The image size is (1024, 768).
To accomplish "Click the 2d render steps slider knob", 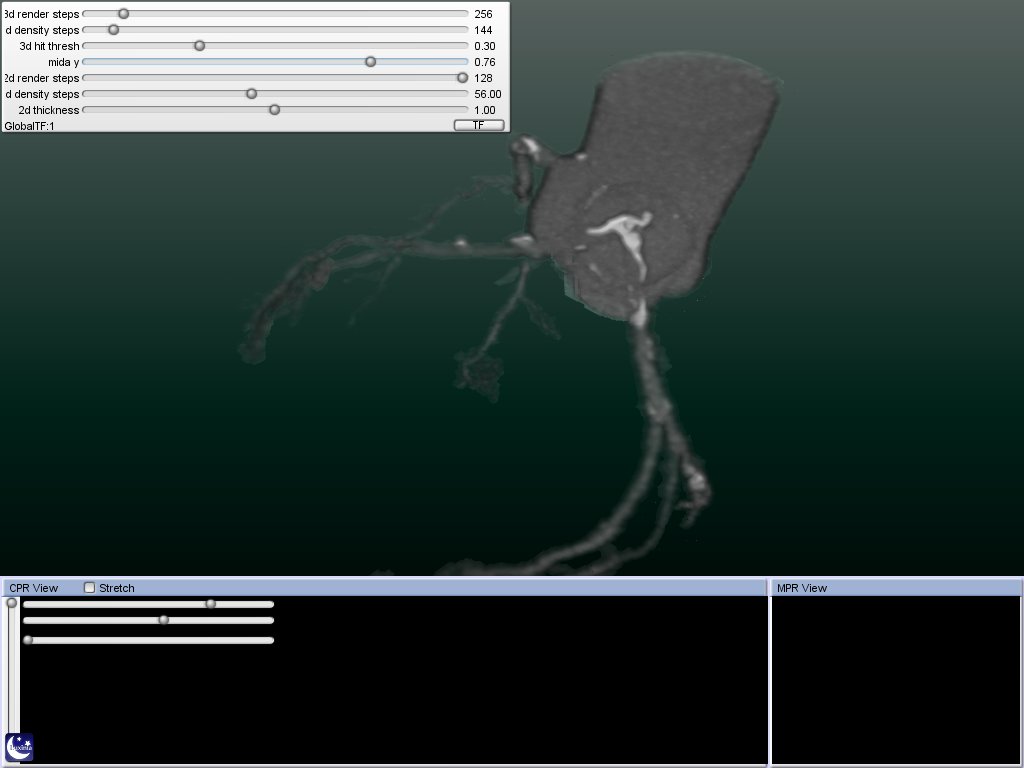I will click(x=462, y=78).
